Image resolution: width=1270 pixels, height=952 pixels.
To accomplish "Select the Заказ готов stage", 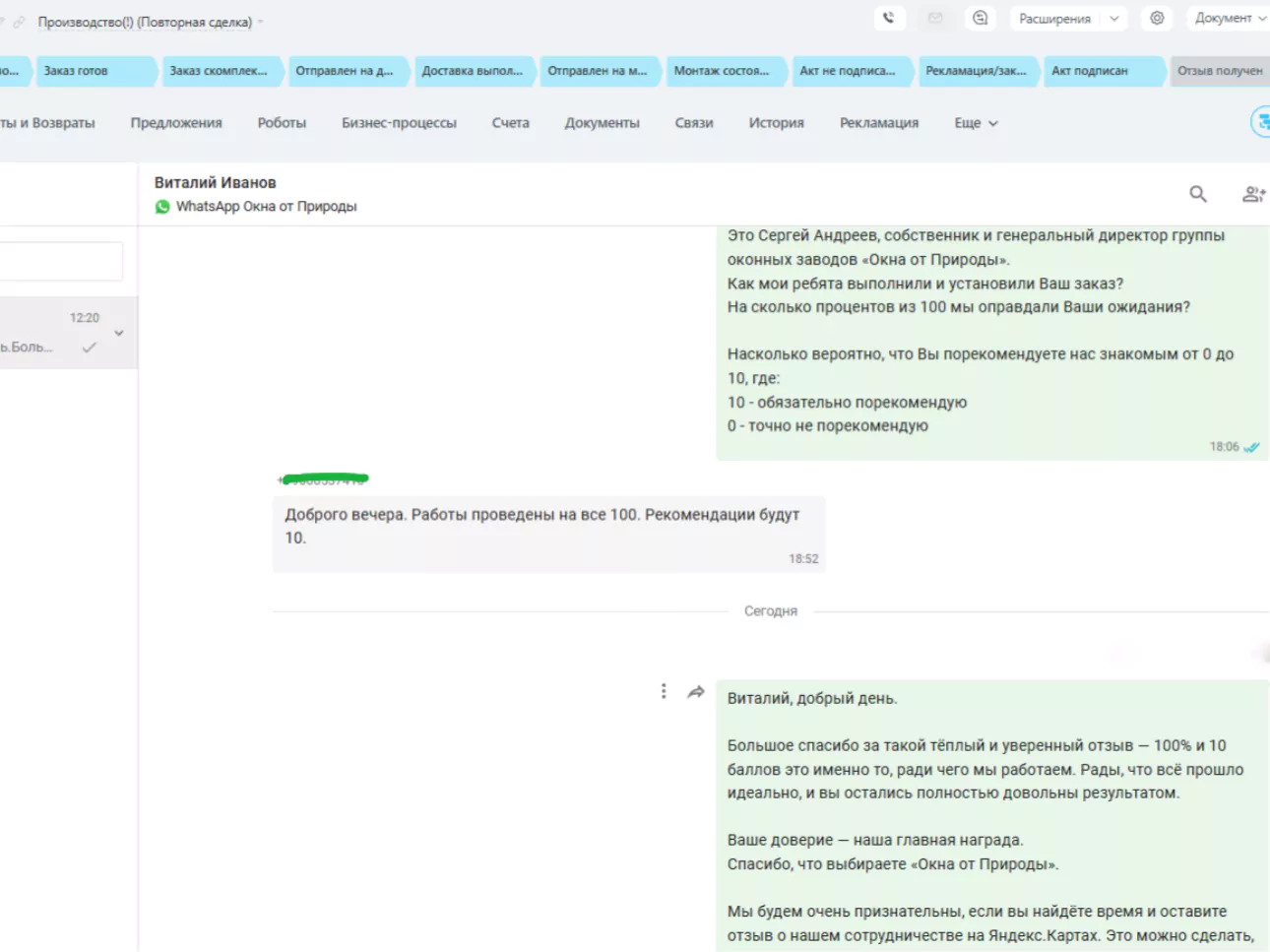I will click(x=95, y=71).
